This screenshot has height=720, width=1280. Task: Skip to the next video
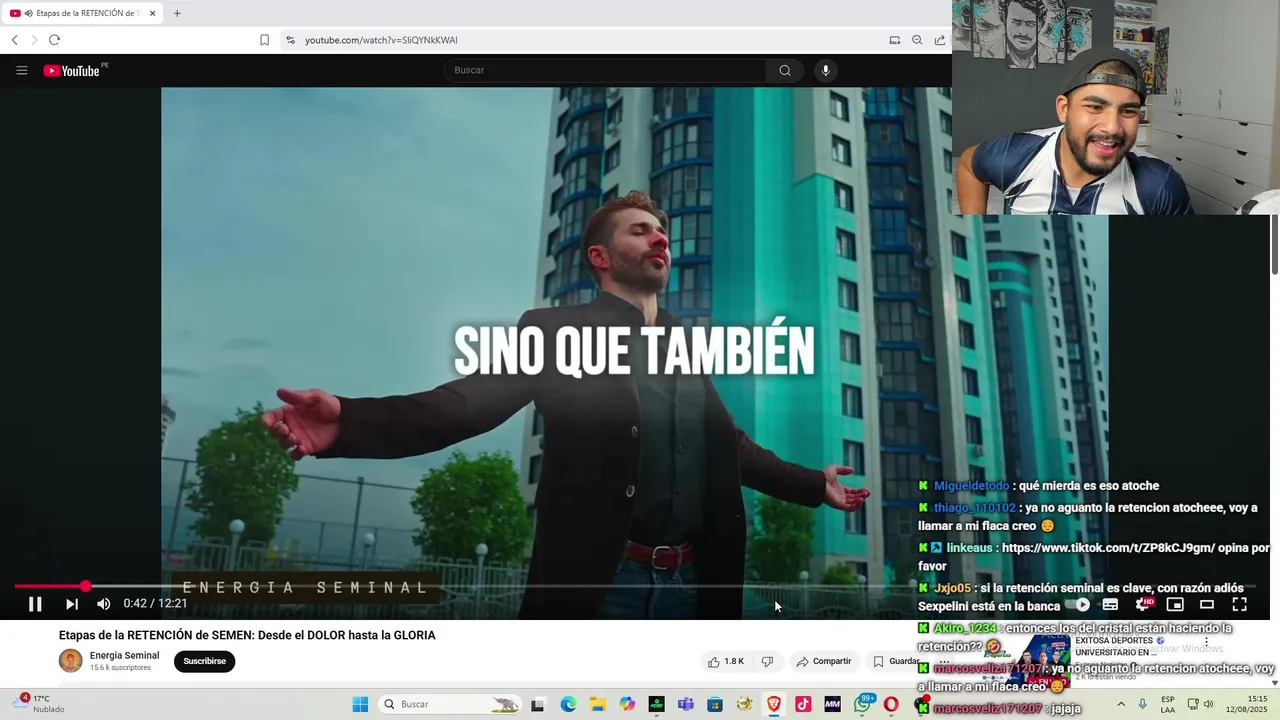[x=72, y=604]
